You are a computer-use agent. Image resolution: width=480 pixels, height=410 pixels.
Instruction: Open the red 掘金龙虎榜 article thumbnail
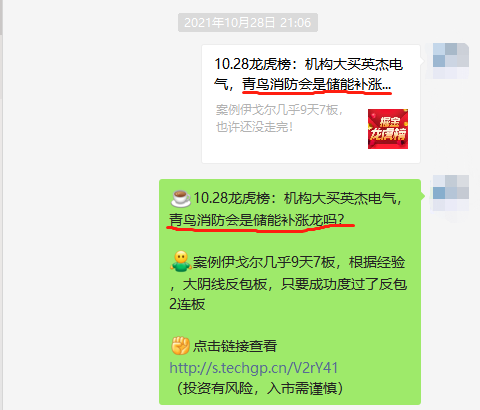(388, 129)
